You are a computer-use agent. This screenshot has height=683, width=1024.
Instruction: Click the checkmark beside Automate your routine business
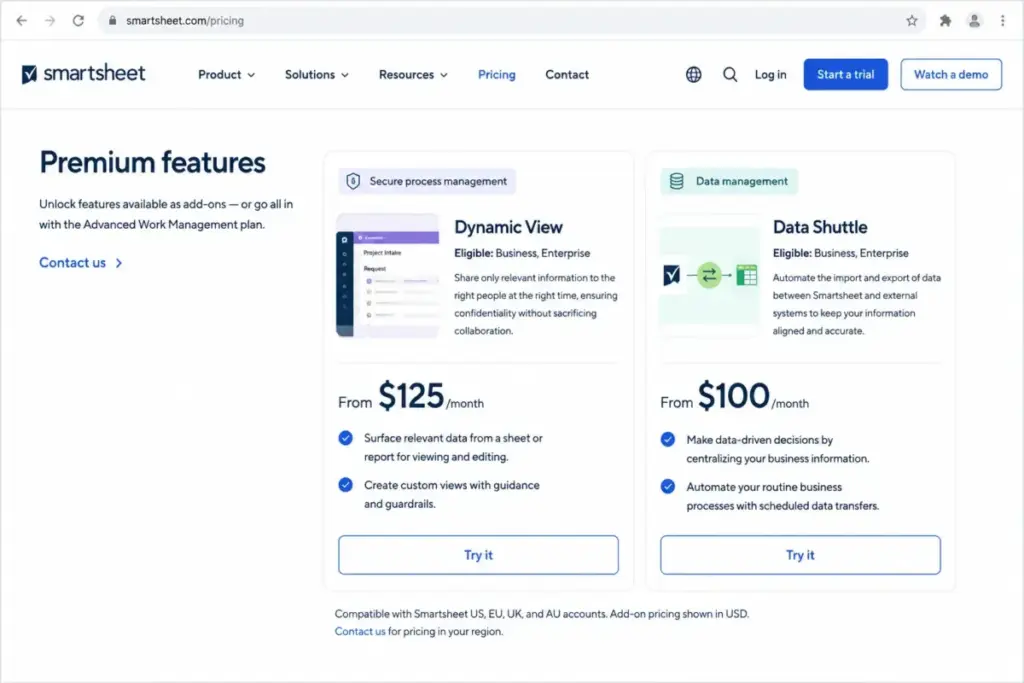click(667, 486)
